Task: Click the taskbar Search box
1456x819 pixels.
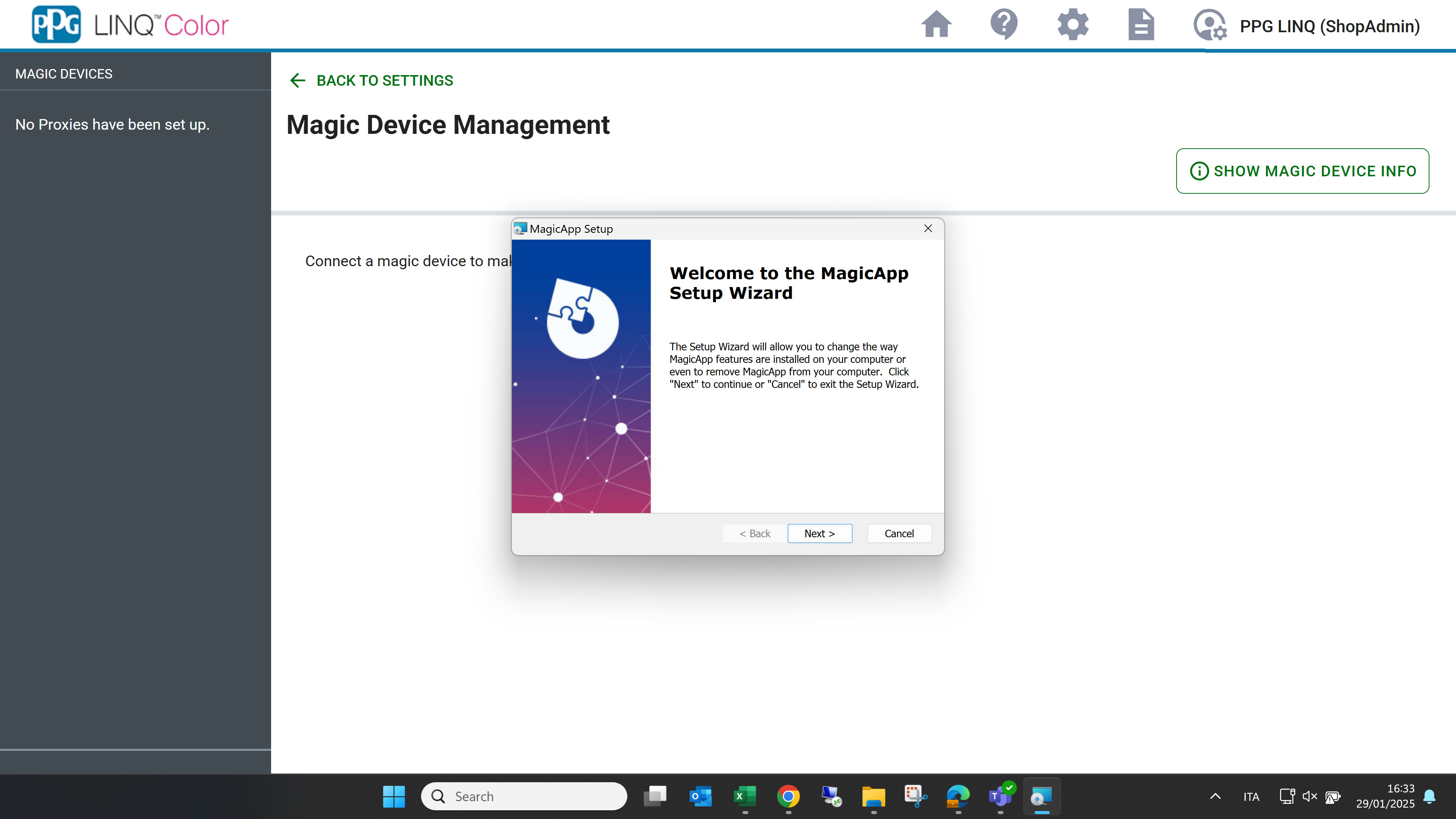Action: click(523, 796)
